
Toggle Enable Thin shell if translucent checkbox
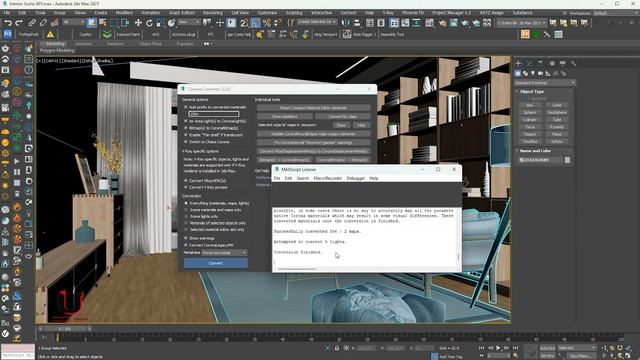[186, 135]
